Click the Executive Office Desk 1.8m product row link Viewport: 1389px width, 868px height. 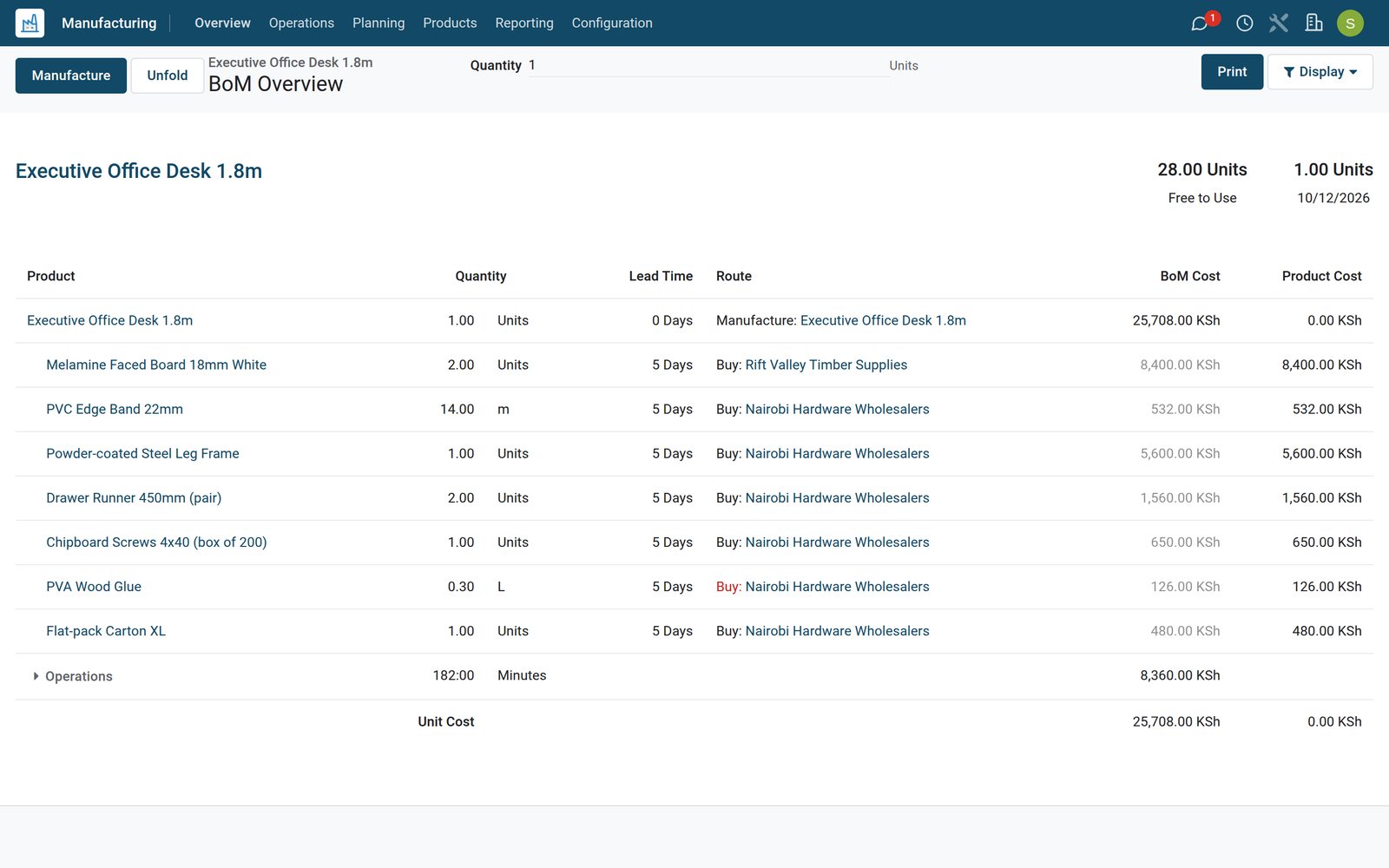pyautogui.click(x=110, y=320)
